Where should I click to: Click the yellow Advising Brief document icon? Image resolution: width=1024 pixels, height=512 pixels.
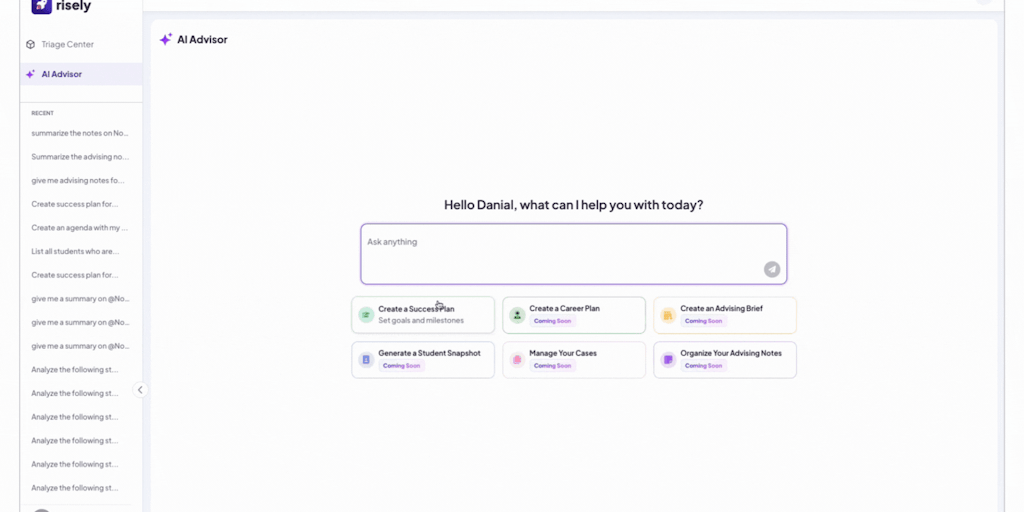pos(668,315)
